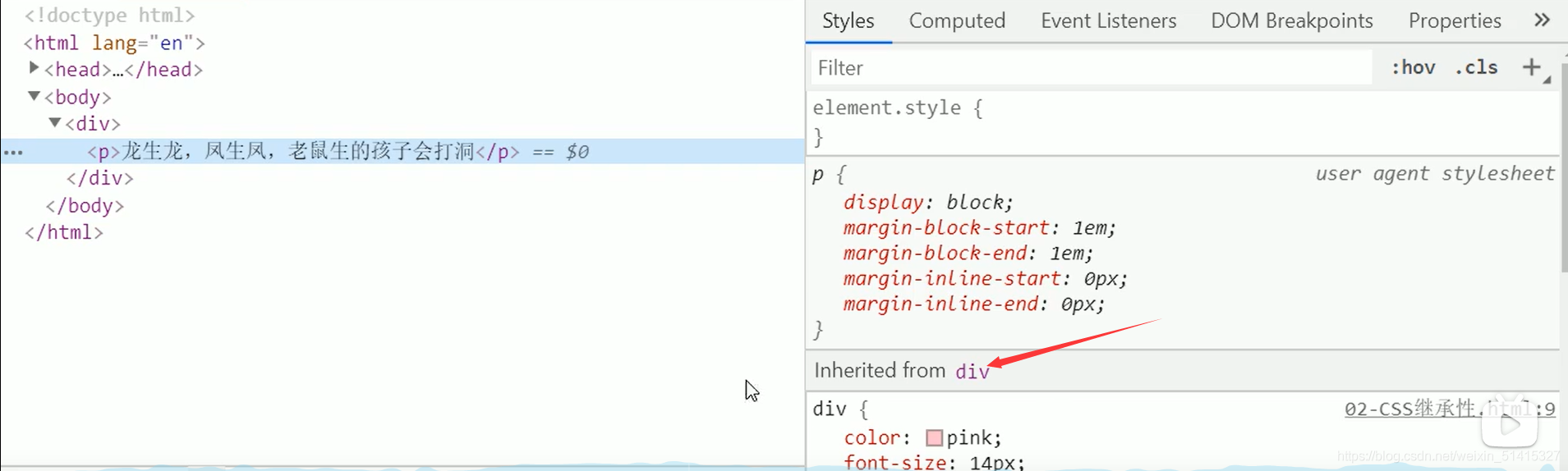The image size is (1568, 471).
Task: Open the Event Listeners tab
Action: click(1108, 21)
